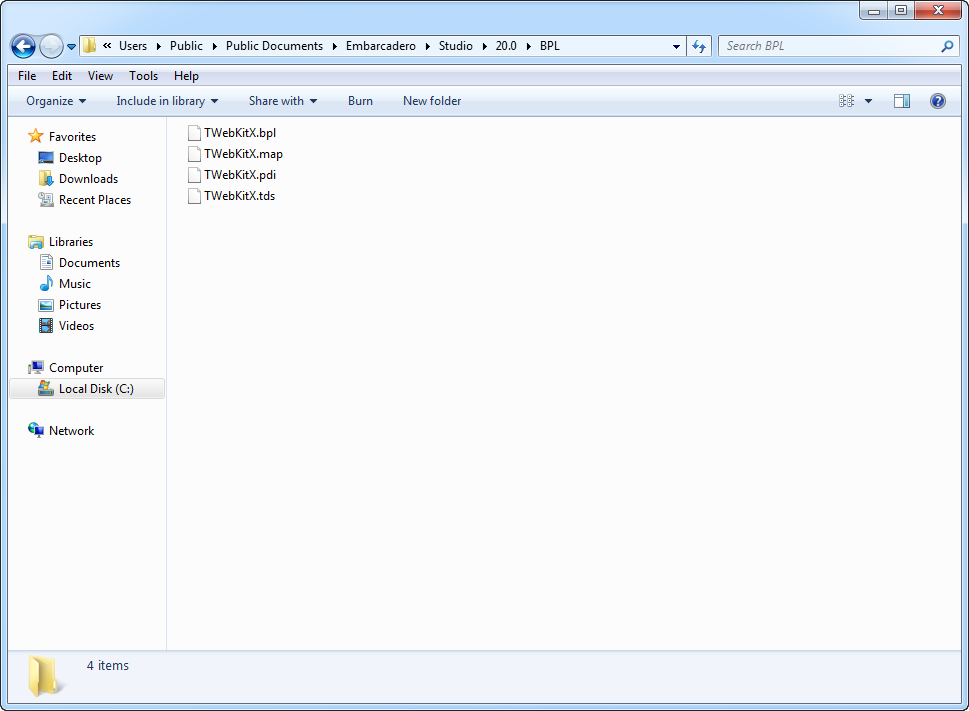Open the Pictures library
The height and width of the screenshot is (711, 969).
click(80, 305)
